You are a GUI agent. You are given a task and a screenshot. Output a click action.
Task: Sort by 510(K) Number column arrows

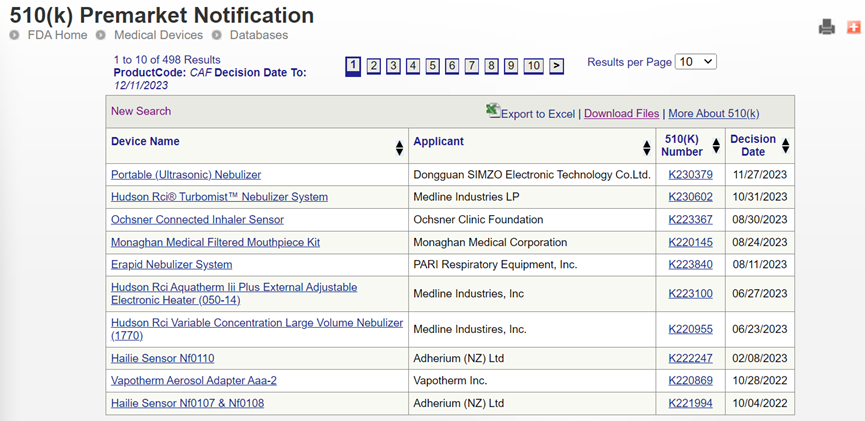click(715, 147)
